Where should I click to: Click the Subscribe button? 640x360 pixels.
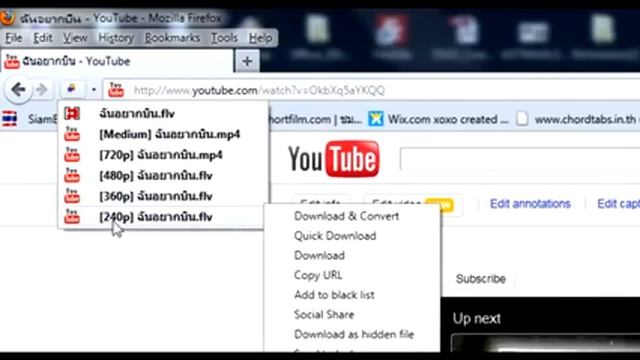click(x=481, y=279)
